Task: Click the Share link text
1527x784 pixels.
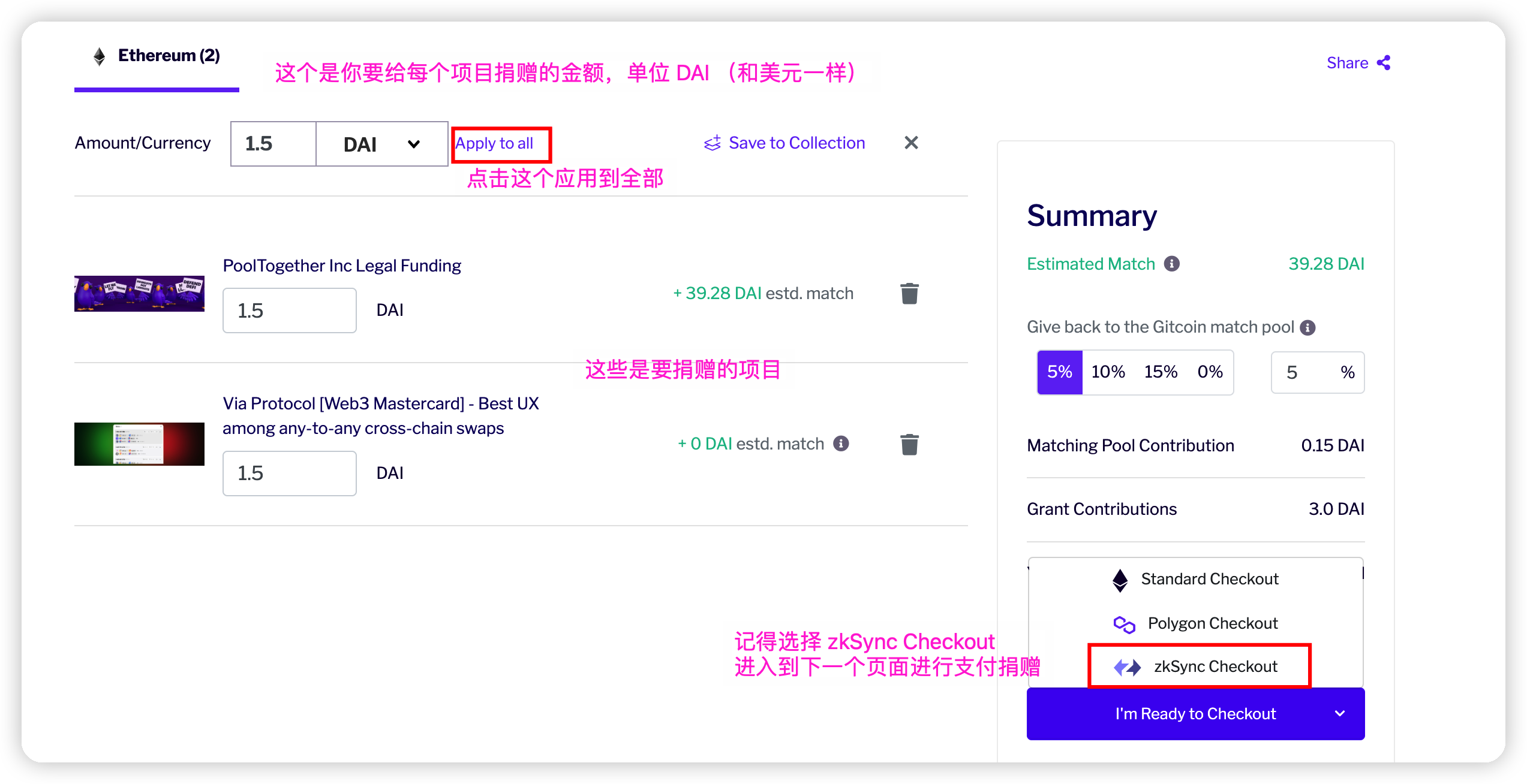Action: point(1347,63)
